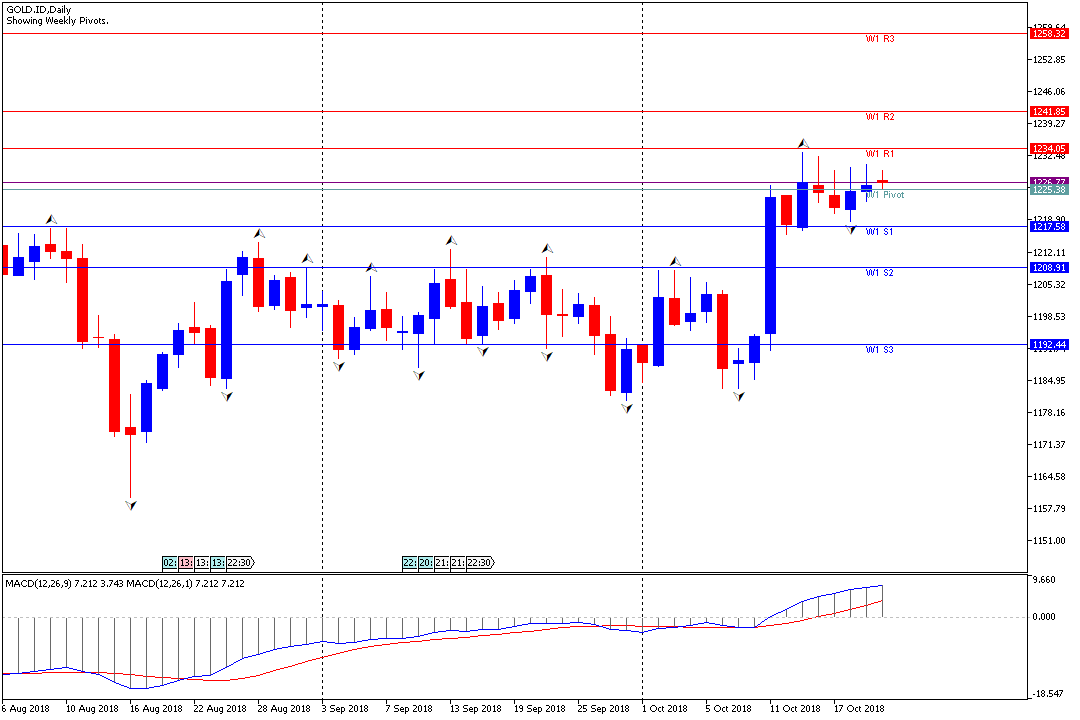1080x720 pixels.
Task: Click the down fractal arrow below the lowest August wick
Action: point(131,505)
